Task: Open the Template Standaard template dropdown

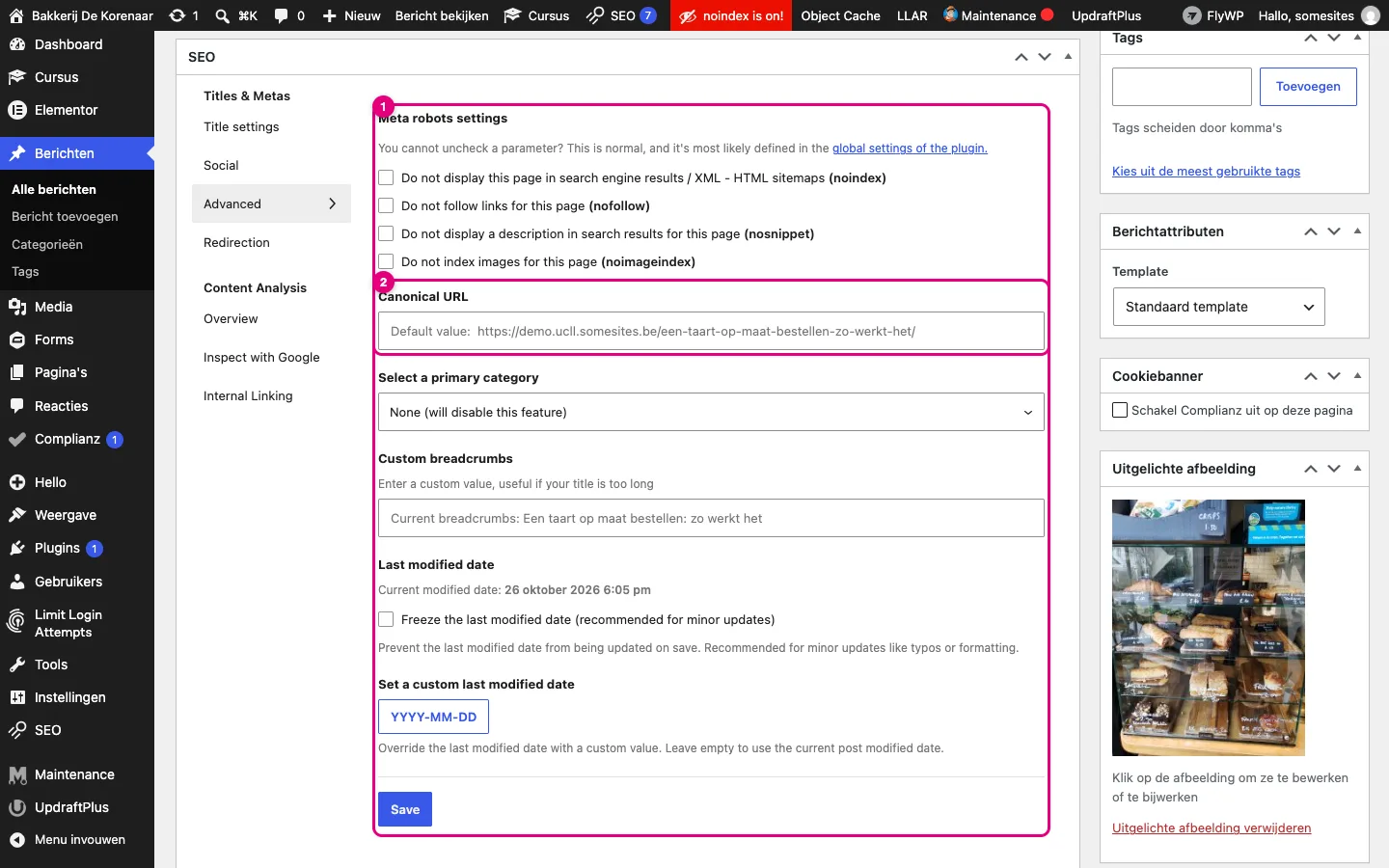Action: tap(1218, 307)
